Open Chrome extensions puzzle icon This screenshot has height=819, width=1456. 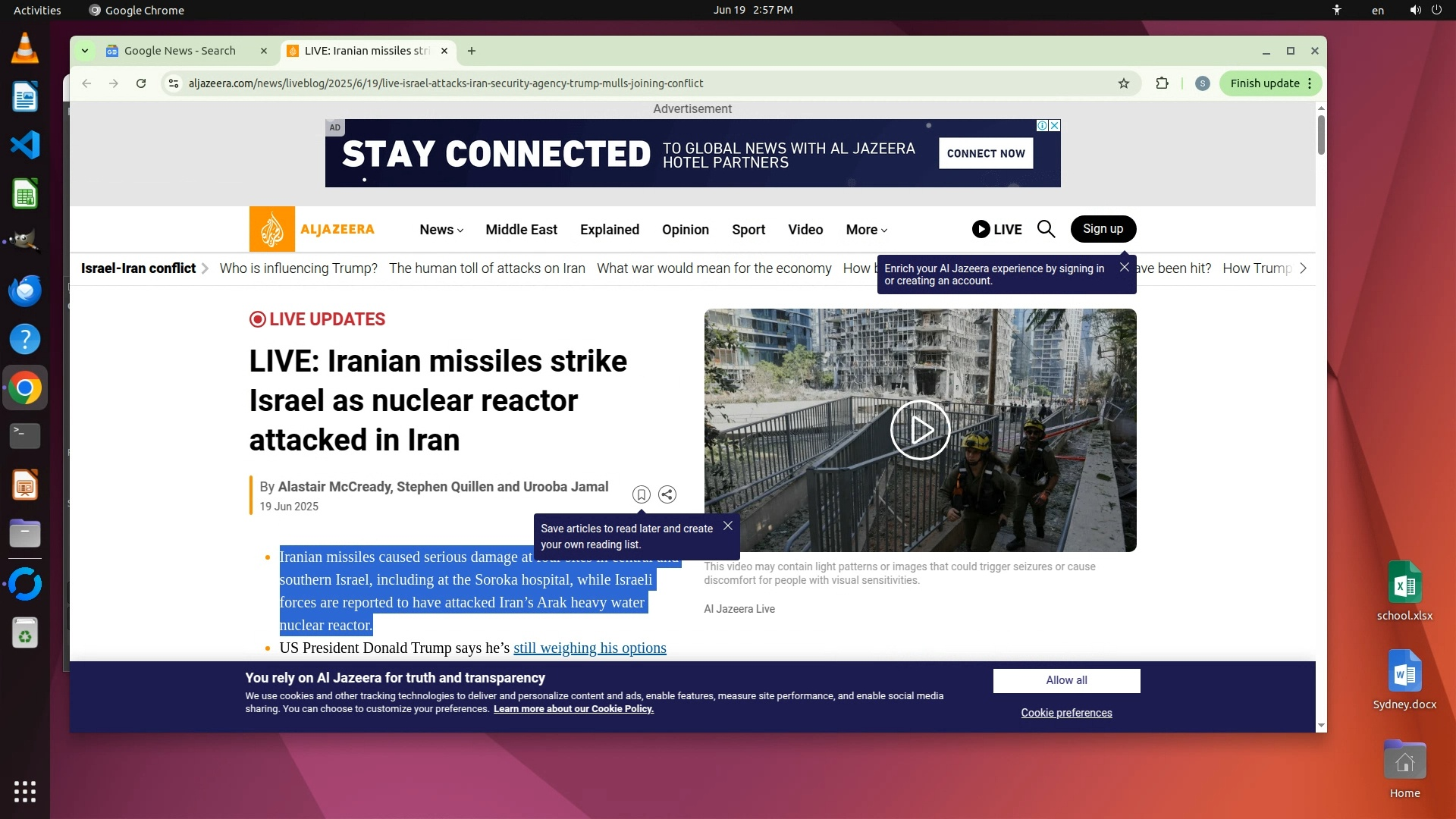[x=1162, y=83]
